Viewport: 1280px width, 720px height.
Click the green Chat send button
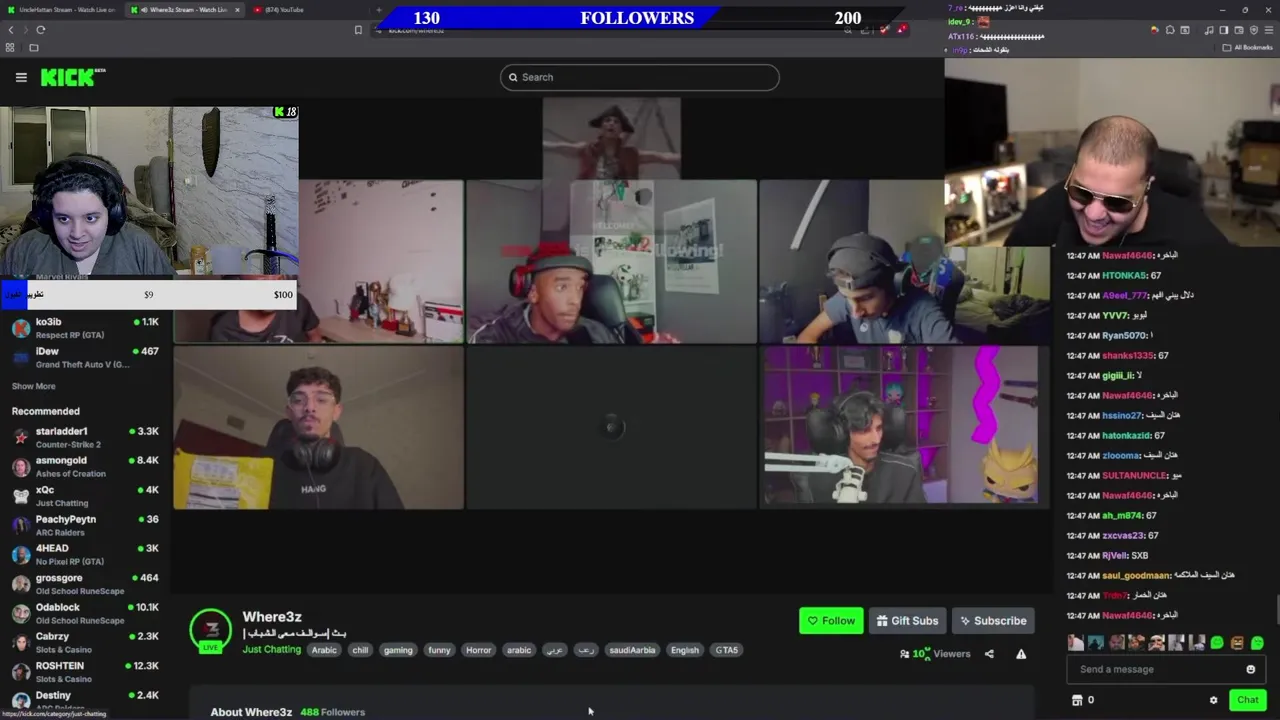[x=1247, y=700]
